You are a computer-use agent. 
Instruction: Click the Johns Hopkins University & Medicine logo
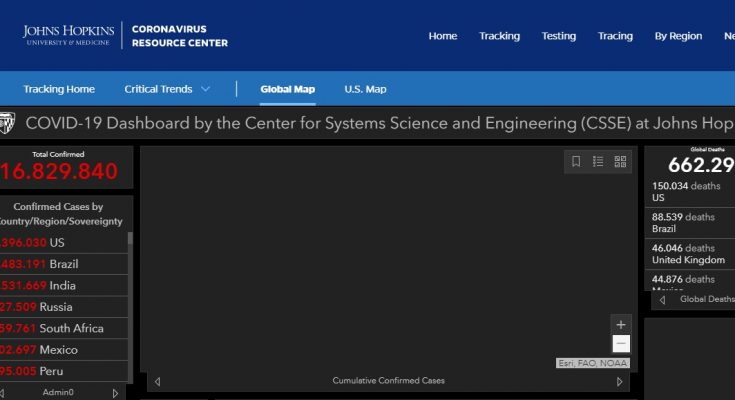(x=68, y=35)
